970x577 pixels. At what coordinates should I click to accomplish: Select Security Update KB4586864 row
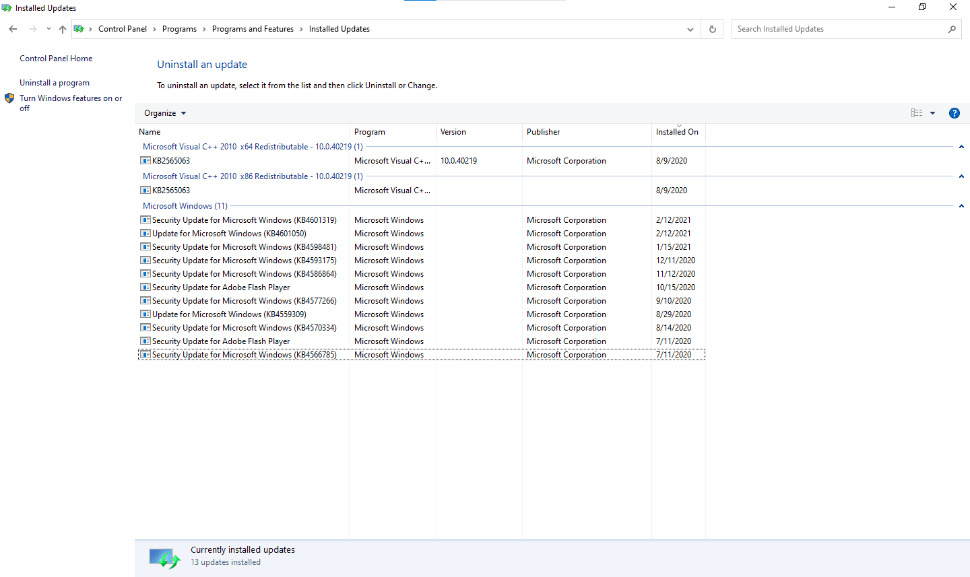[x=421, y=274]
